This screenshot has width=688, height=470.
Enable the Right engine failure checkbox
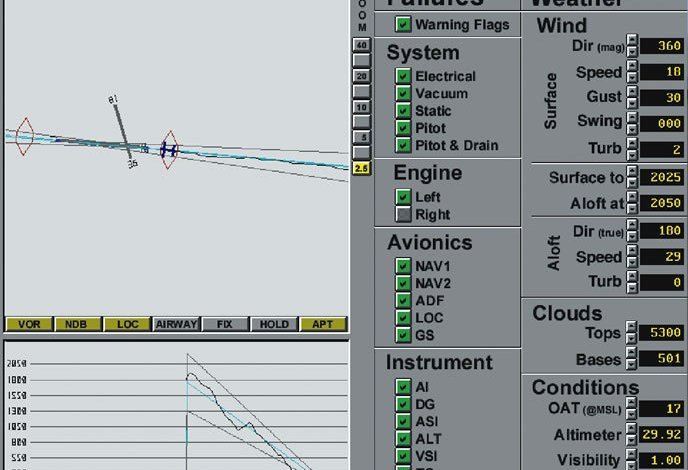tap(403, 215)
